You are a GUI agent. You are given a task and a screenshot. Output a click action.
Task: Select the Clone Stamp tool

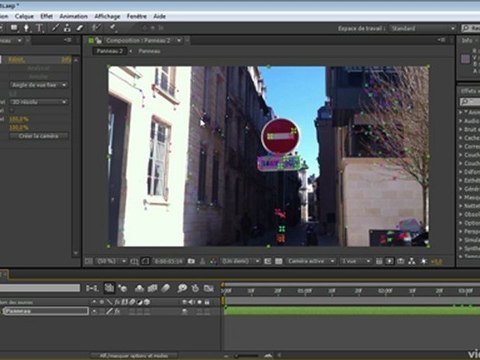67,28
